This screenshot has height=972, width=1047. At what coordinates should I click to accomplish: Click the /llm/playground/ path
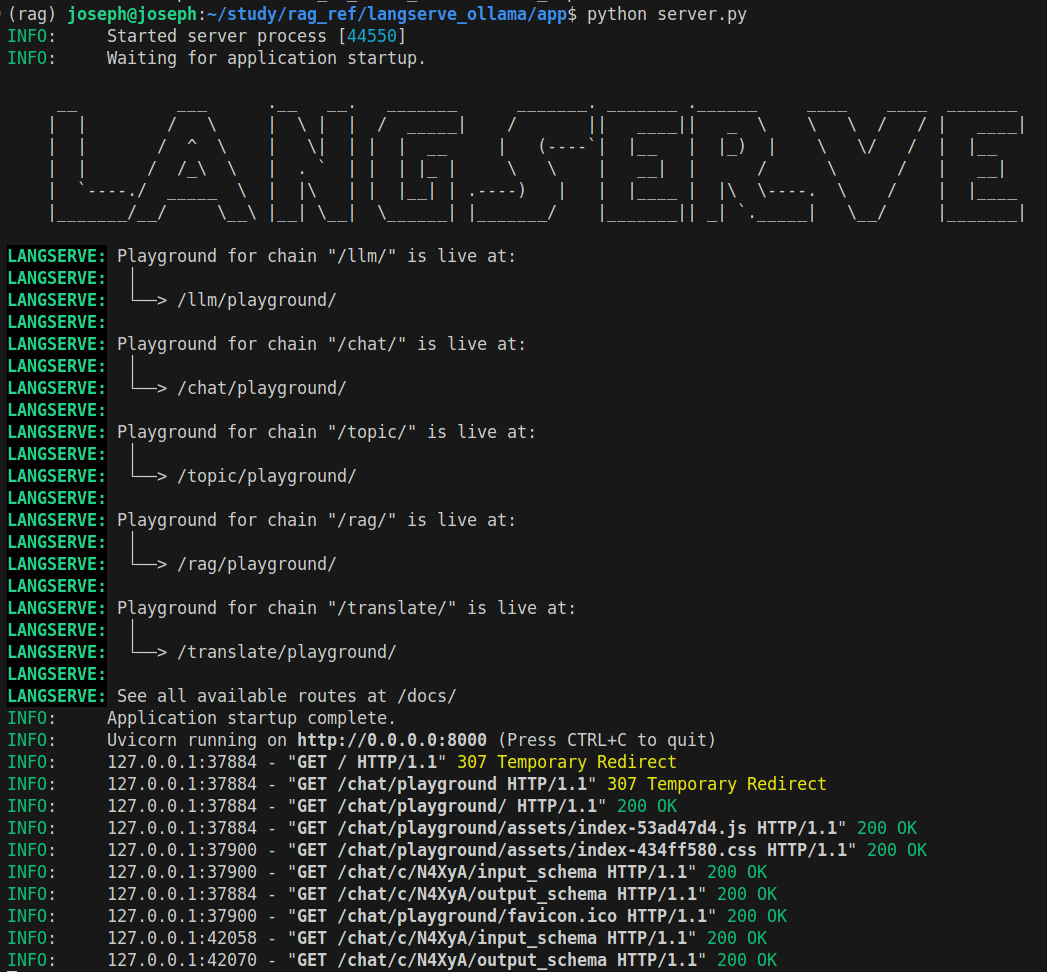tap(257, 300)
